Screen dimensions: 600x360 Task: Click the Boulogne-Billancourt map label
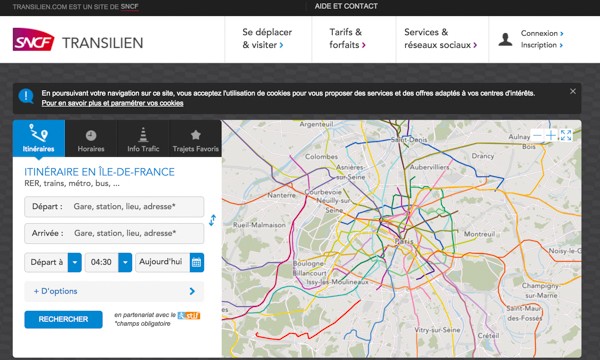click(x=309, y=268)
